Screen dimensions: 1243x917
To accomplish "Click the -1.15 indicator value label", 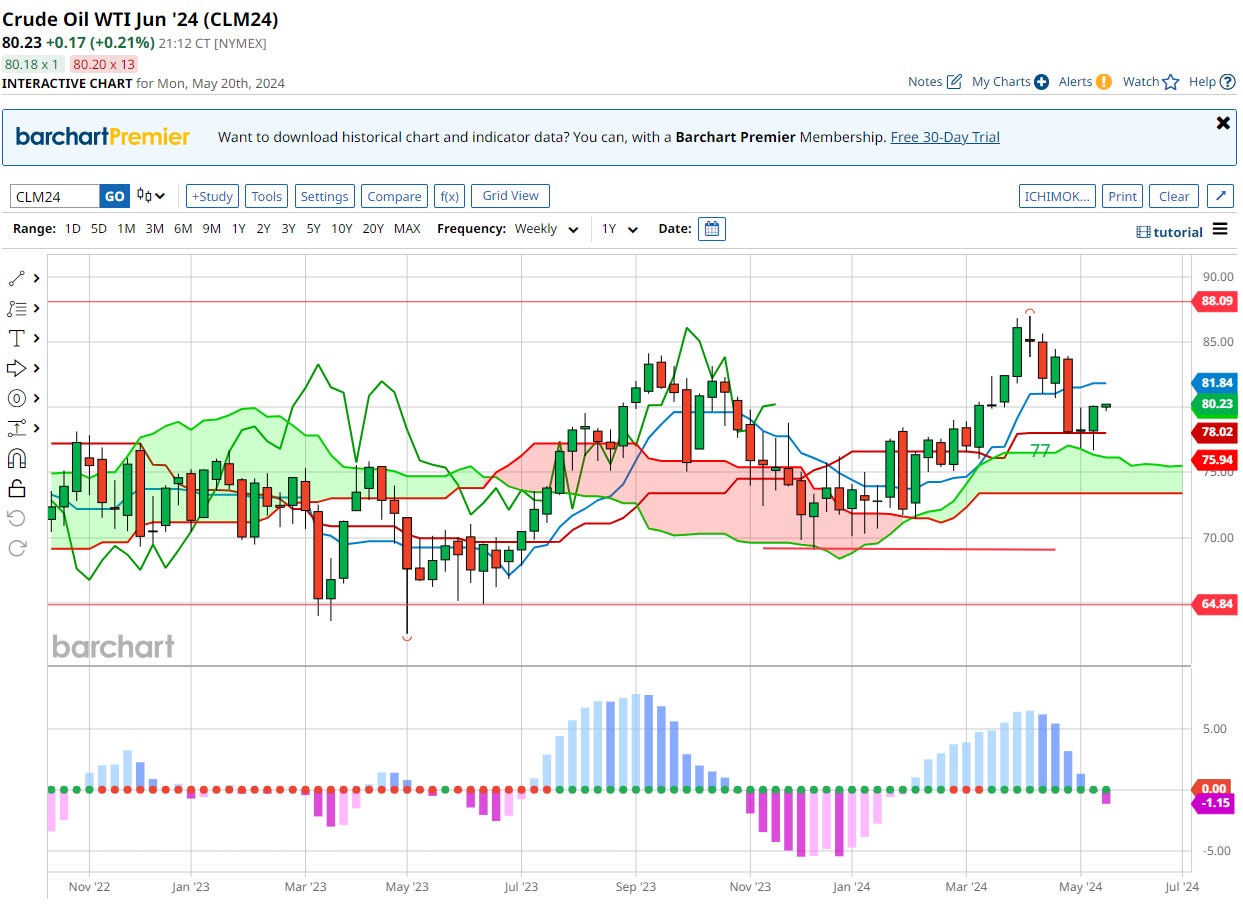I will click(1213, 803).
